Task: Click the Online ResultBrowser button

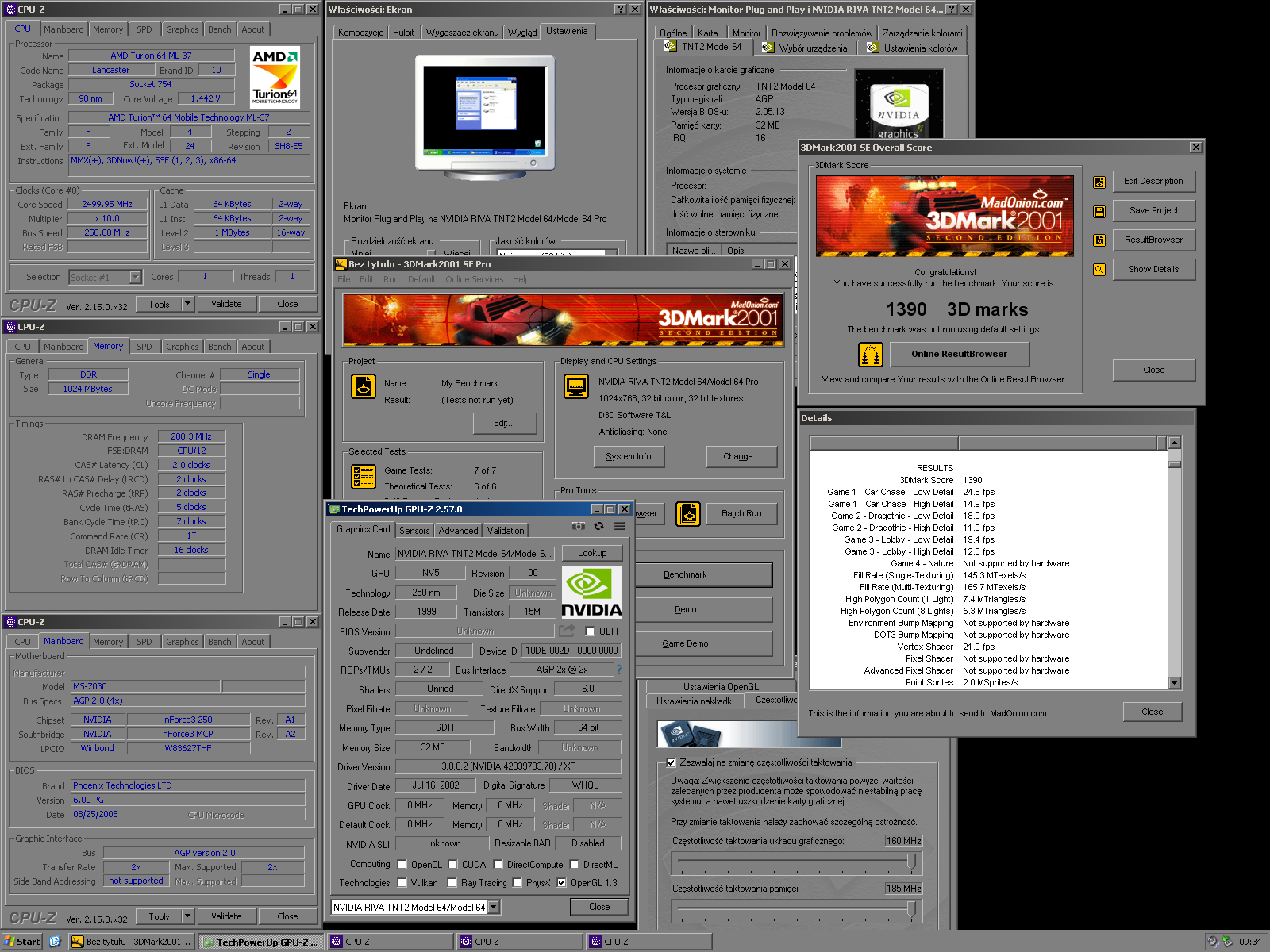Action: pyautogui.click(x=959, y=355)
